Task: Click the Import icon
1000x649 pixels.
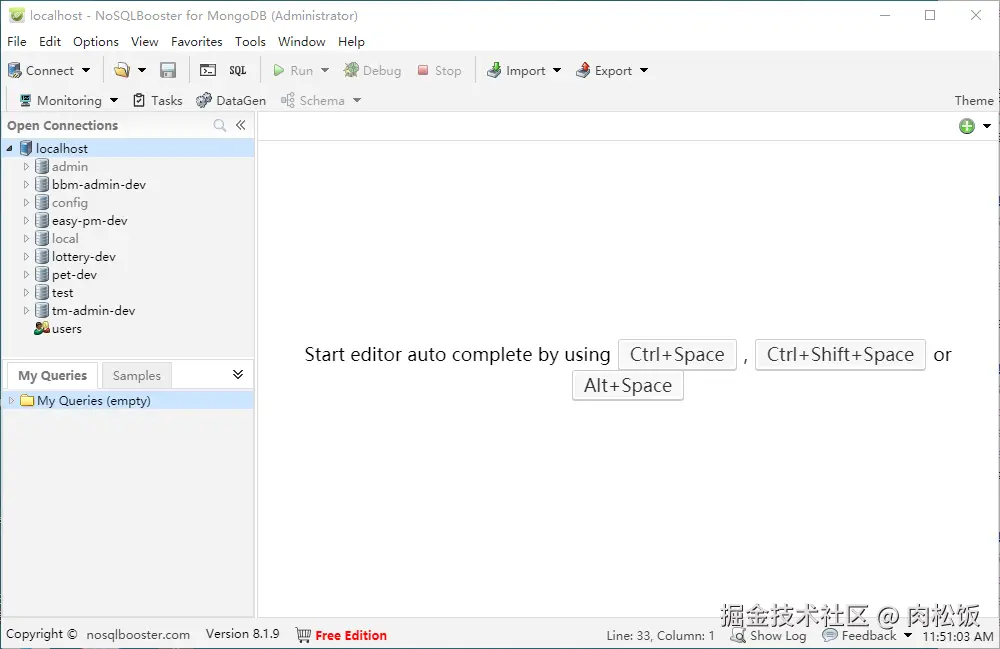Action: tap(494, 70)
